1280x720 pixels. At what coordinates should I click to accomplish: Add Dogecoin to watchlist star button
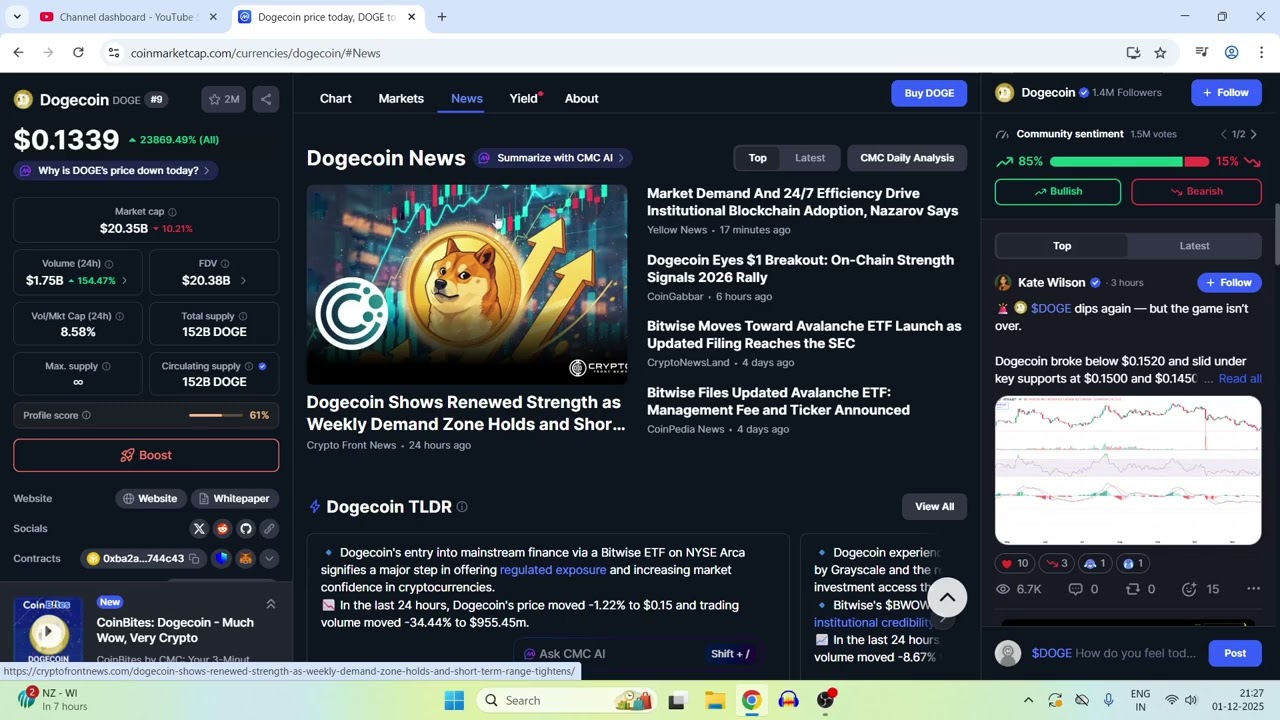(x=224, y=99)
